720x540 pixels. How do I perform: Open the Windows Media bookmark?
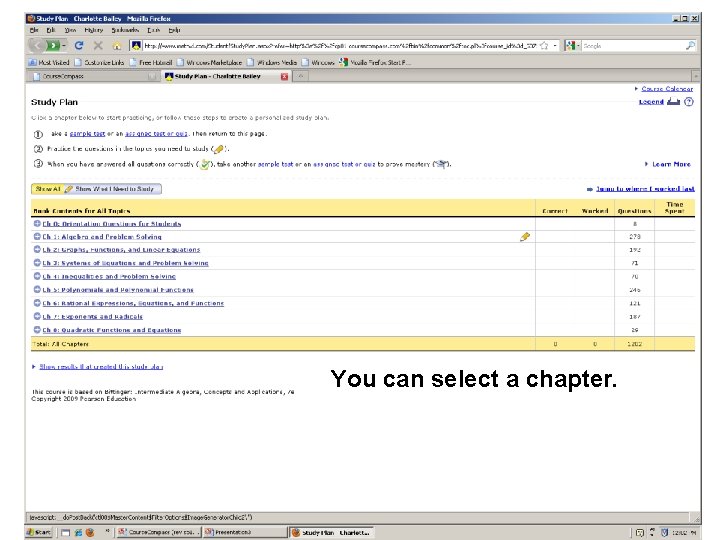[x=272, y=62]
